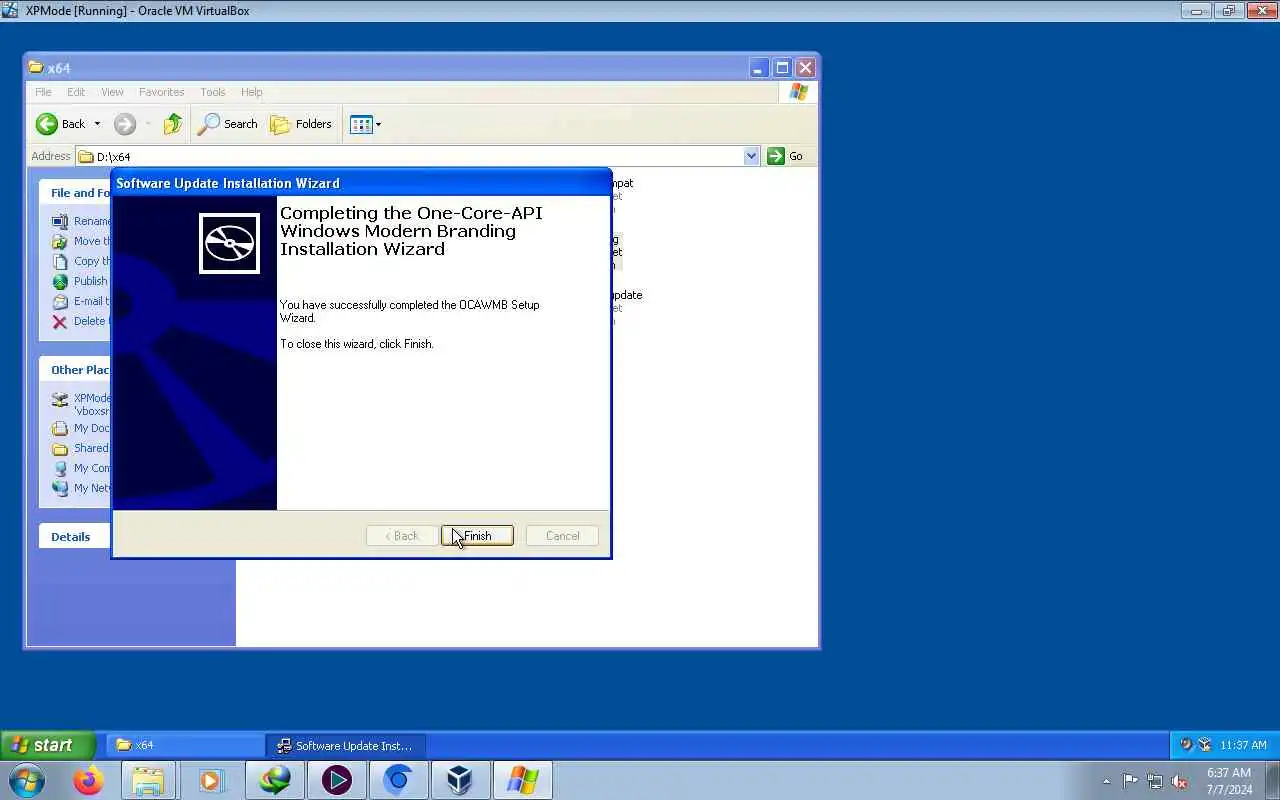Viewport: 1280px width, 800px height.
Task: Expand the Back history dropdown arrow
Action: (x=97, y=124)
